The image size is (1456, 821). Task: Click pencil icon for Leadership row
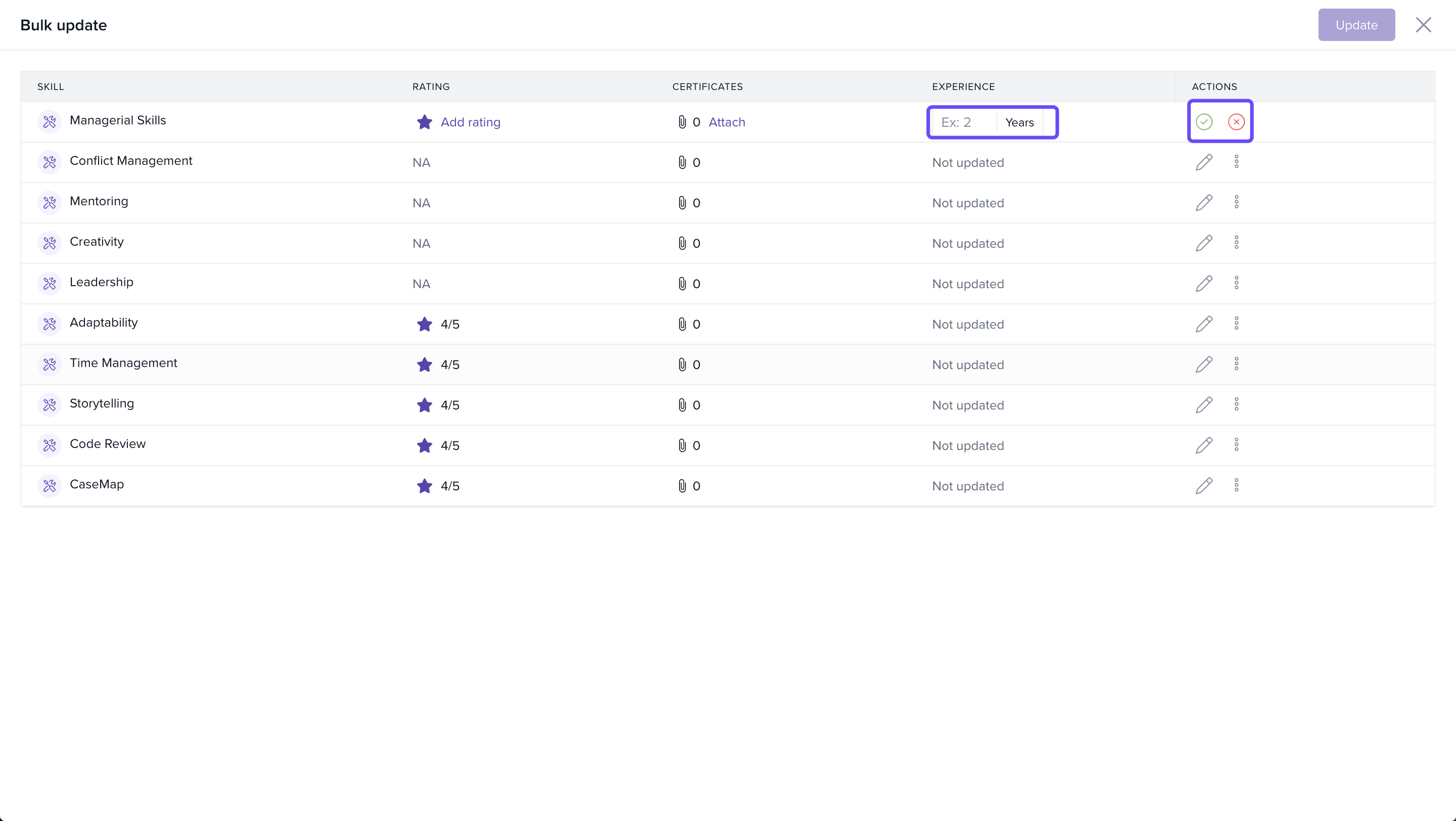pyautogui.click(x=1204, y=284)
